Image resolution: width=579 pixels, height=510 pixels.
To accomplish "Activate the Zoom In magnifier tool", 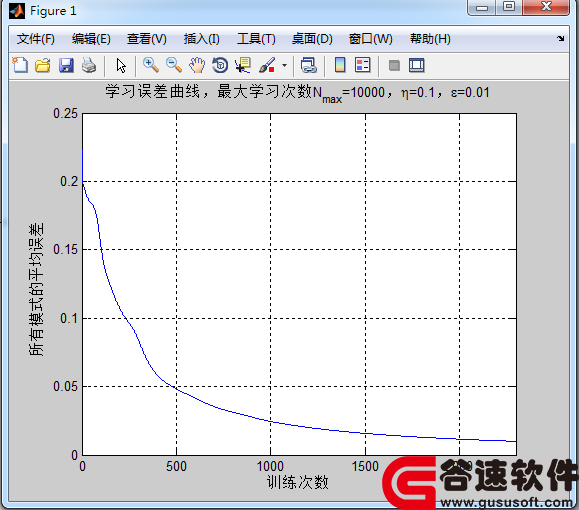I will (151, 65).
